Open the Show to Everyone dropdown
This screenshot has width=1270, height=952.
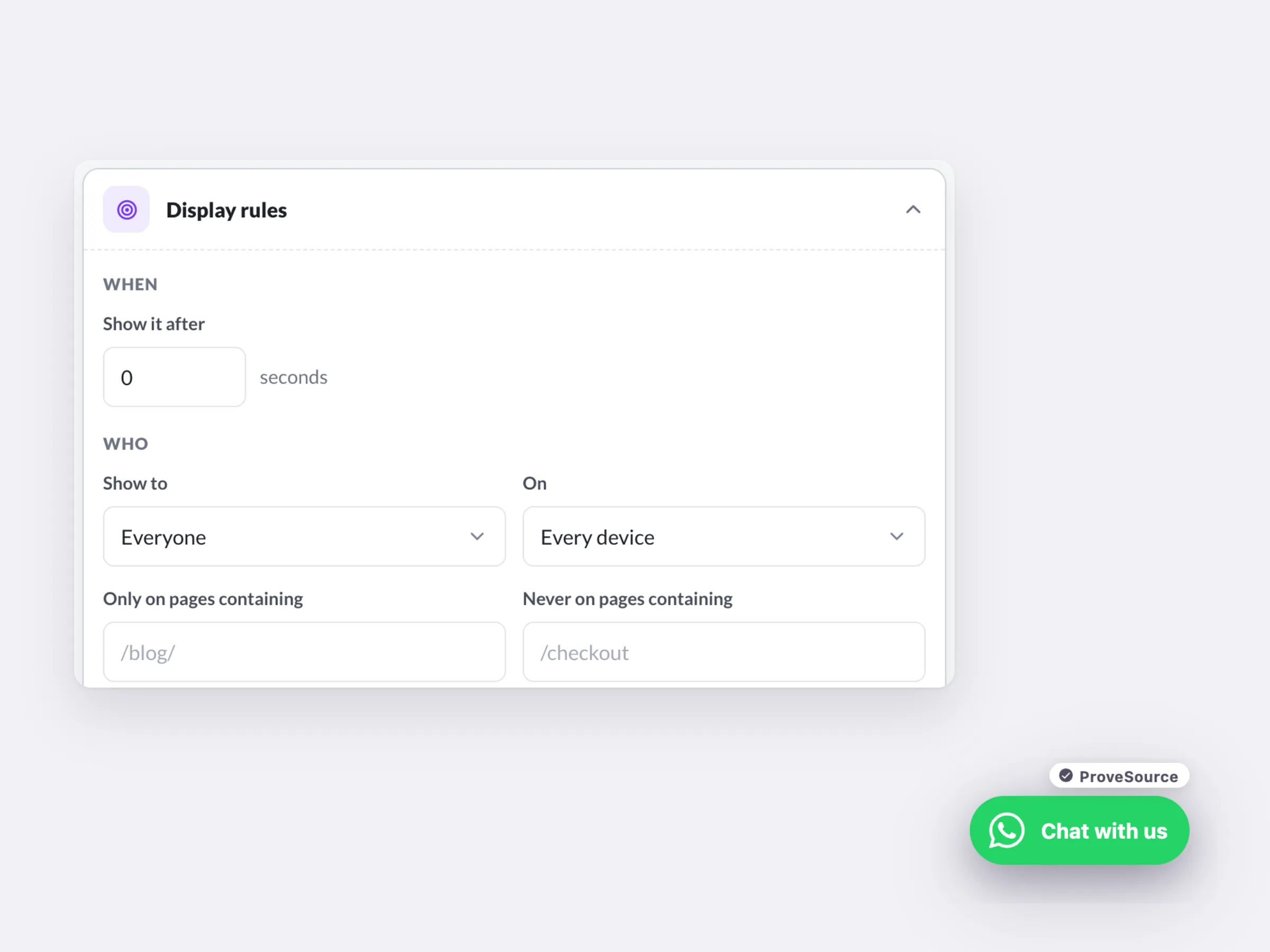[x=304, y=536]
